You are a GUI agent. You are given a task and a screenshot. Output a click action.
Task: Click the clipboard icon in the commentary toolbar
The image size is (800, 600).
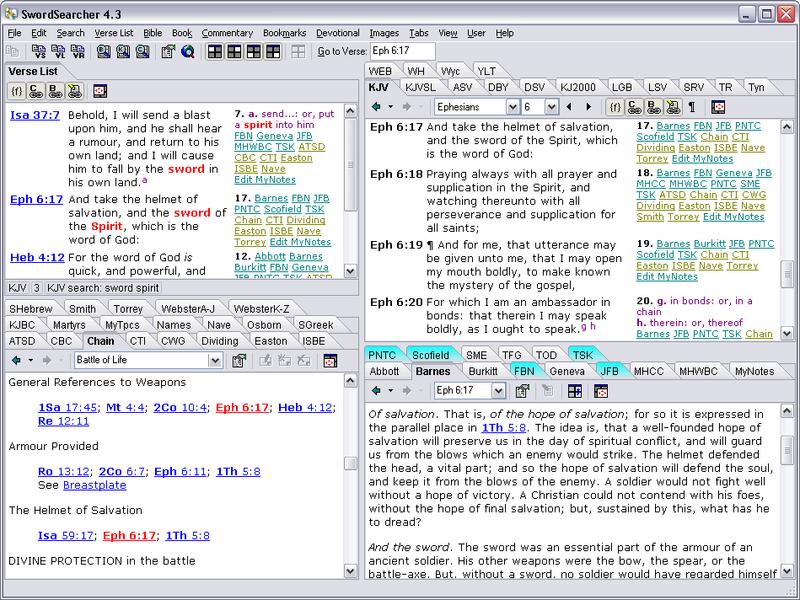[x=522, y=391]
